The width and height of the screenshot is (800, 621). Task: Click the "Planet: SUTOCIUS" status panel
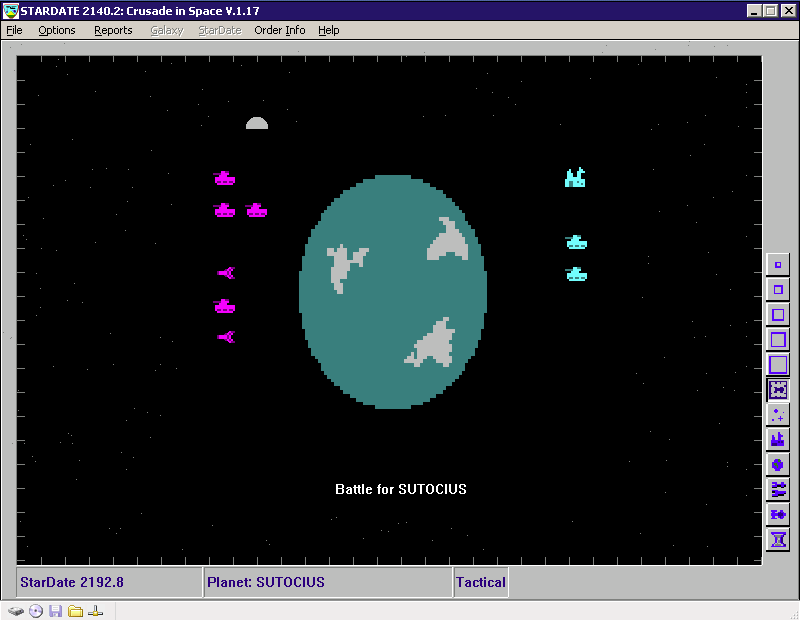(329, 582)
